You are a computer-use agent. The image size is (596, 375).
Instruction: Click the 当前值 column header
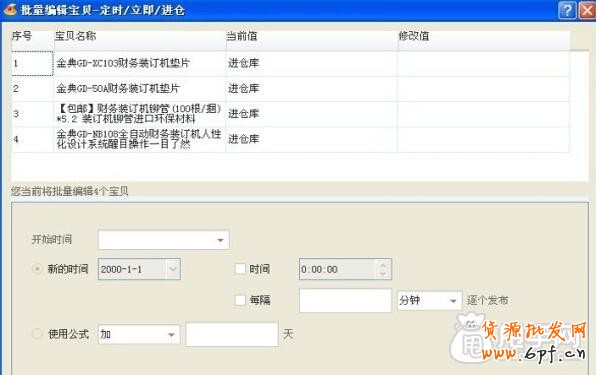(312, 40)
